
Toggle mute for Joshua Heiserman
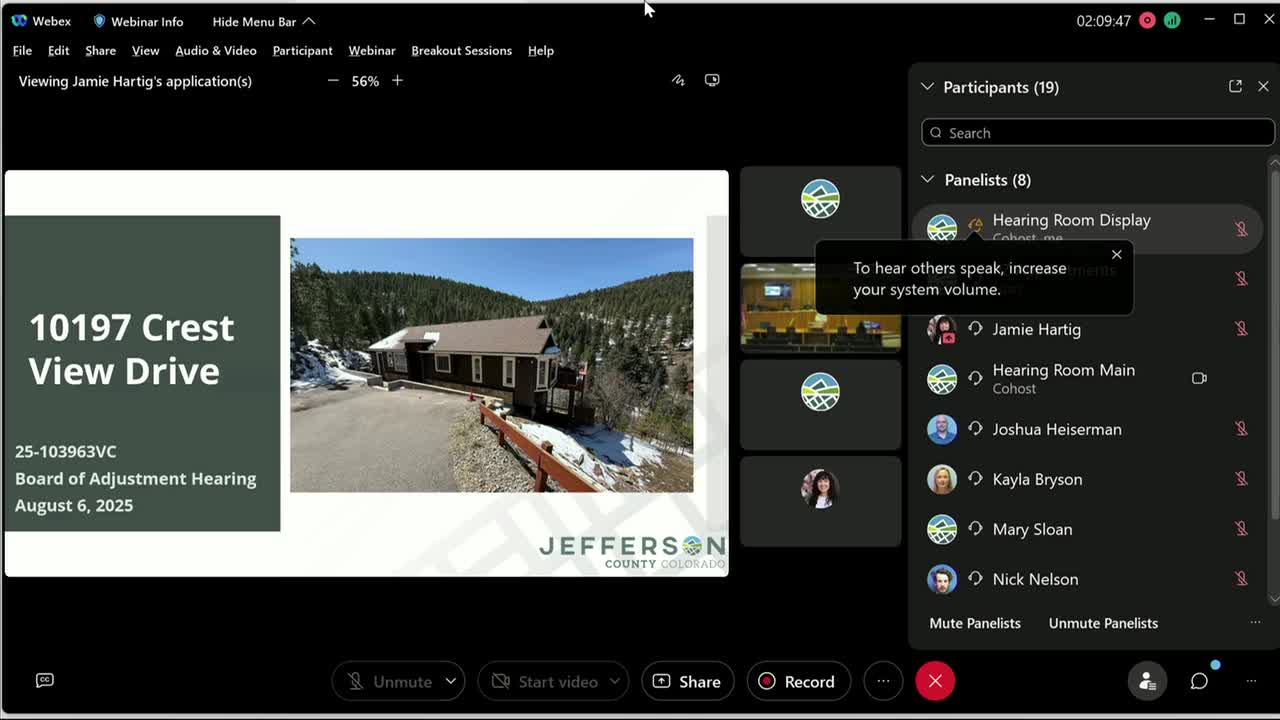click(x=1241, y=428)
